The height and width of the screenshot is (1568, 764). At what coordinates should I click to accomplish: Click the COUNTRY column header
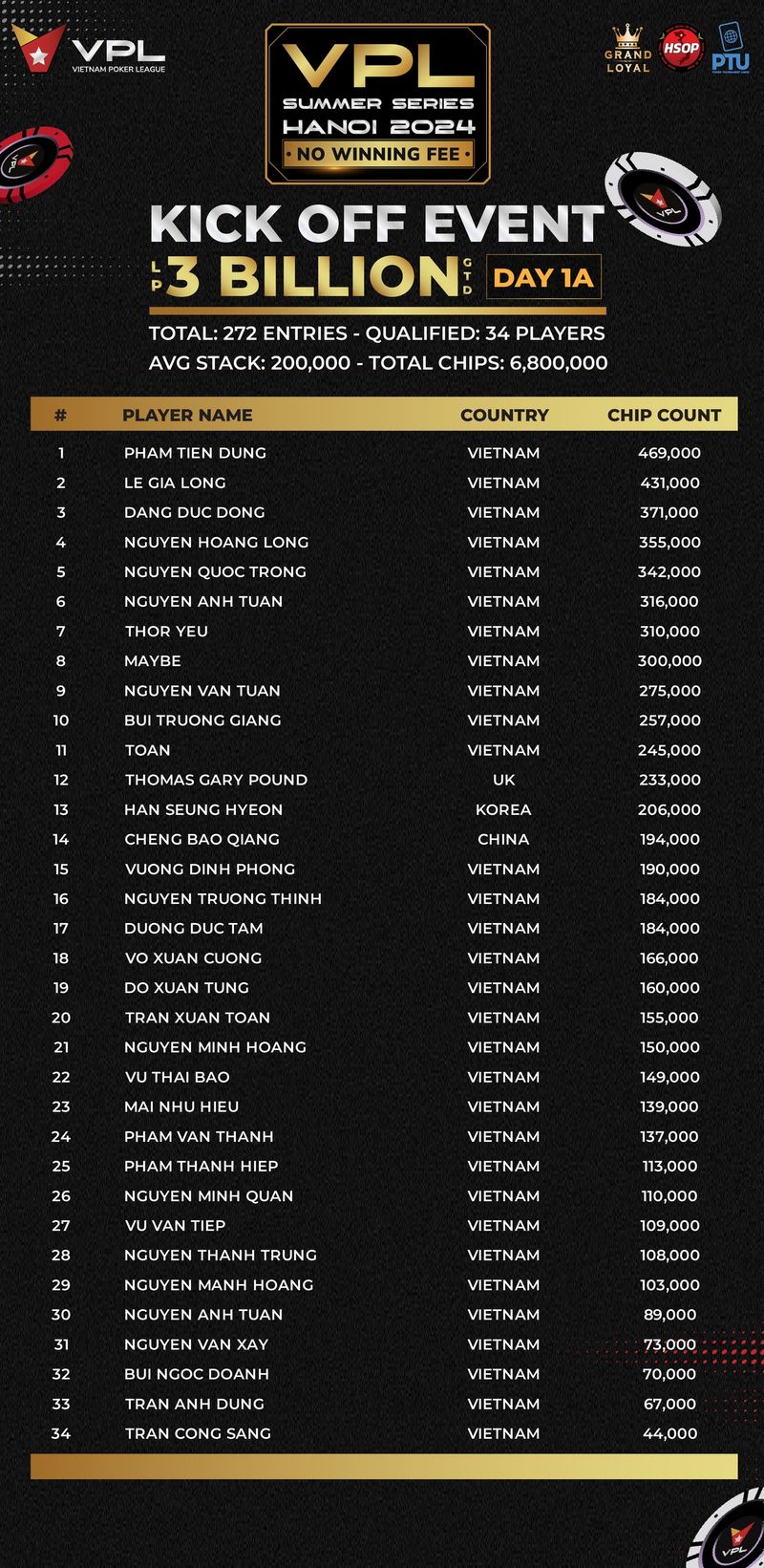point(504,415)
